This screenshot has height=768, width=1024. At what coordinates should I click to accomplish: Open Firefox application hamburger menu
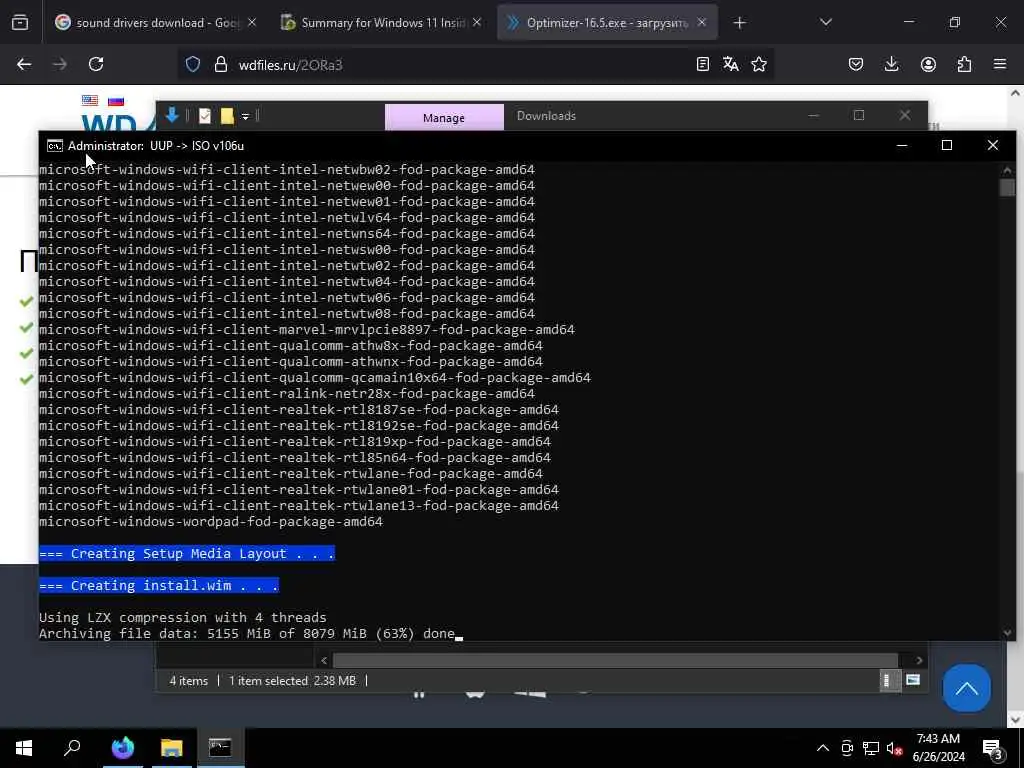tap(1000, 64)
